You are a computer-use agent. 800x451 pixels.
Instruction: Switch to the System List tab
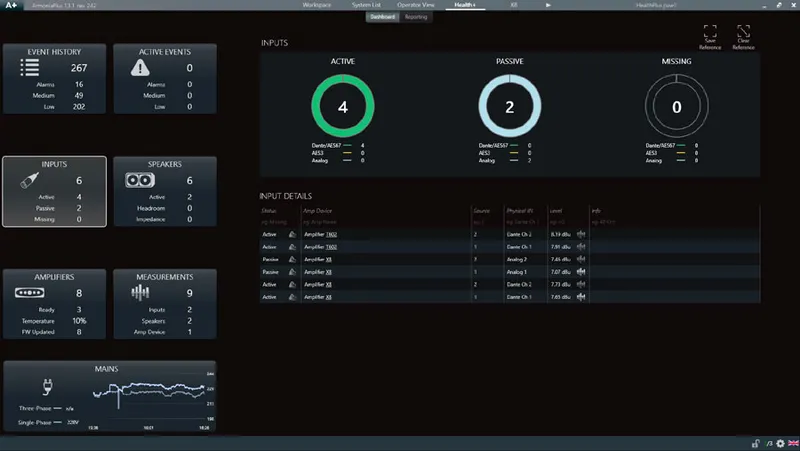[x=366, y=5]
